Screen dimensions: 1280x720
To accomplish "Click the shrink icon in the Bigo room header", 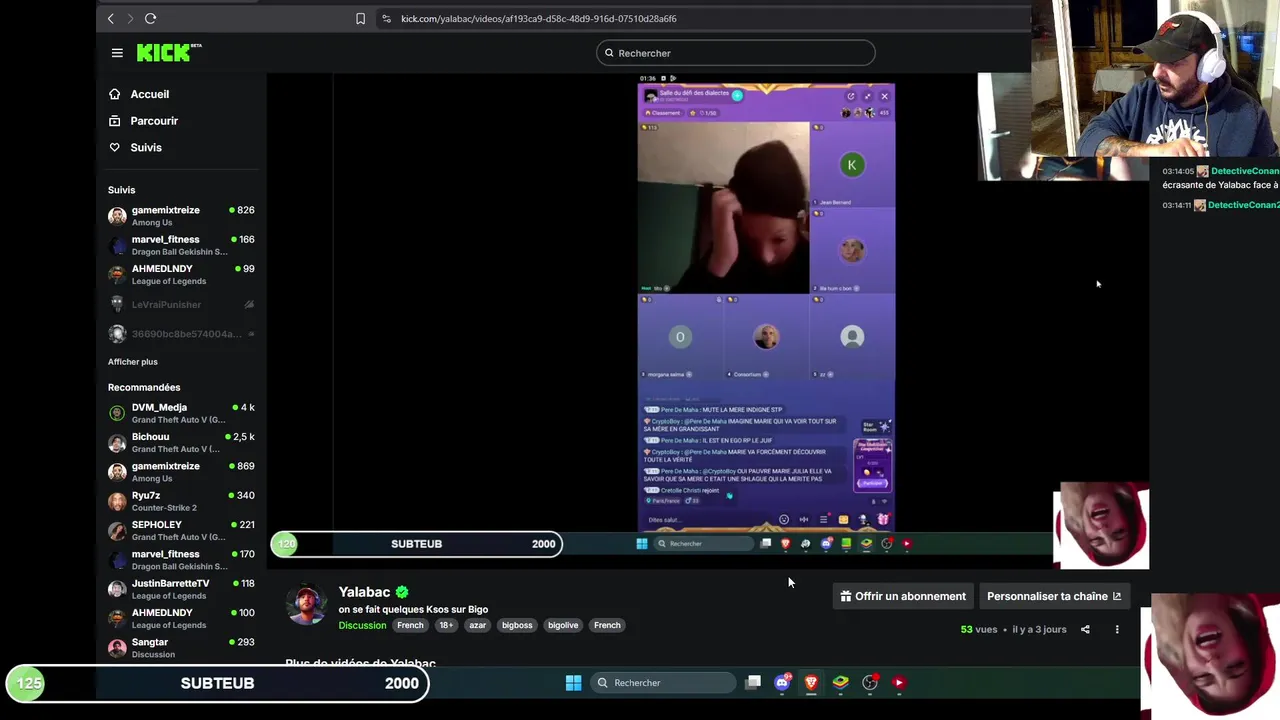I will 867,96.
